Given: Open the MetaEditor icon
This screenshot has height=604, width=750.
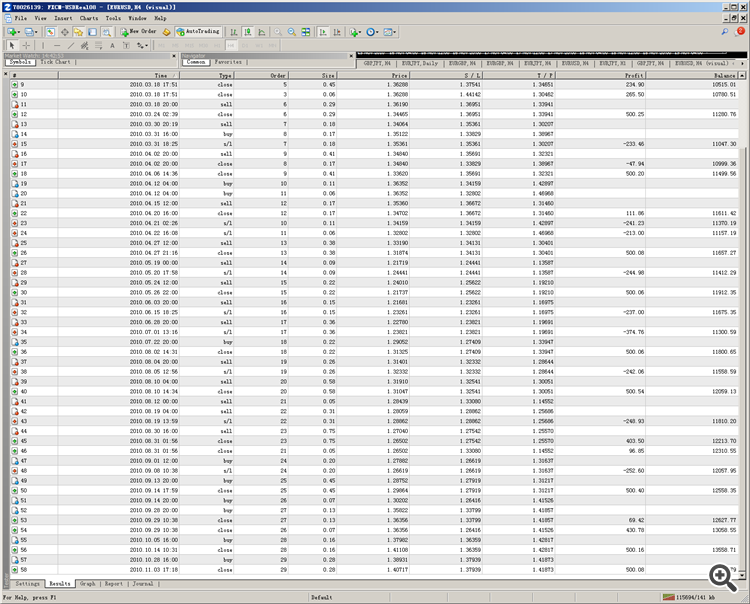Looking at the screenshot, I should tap(166, 32).
